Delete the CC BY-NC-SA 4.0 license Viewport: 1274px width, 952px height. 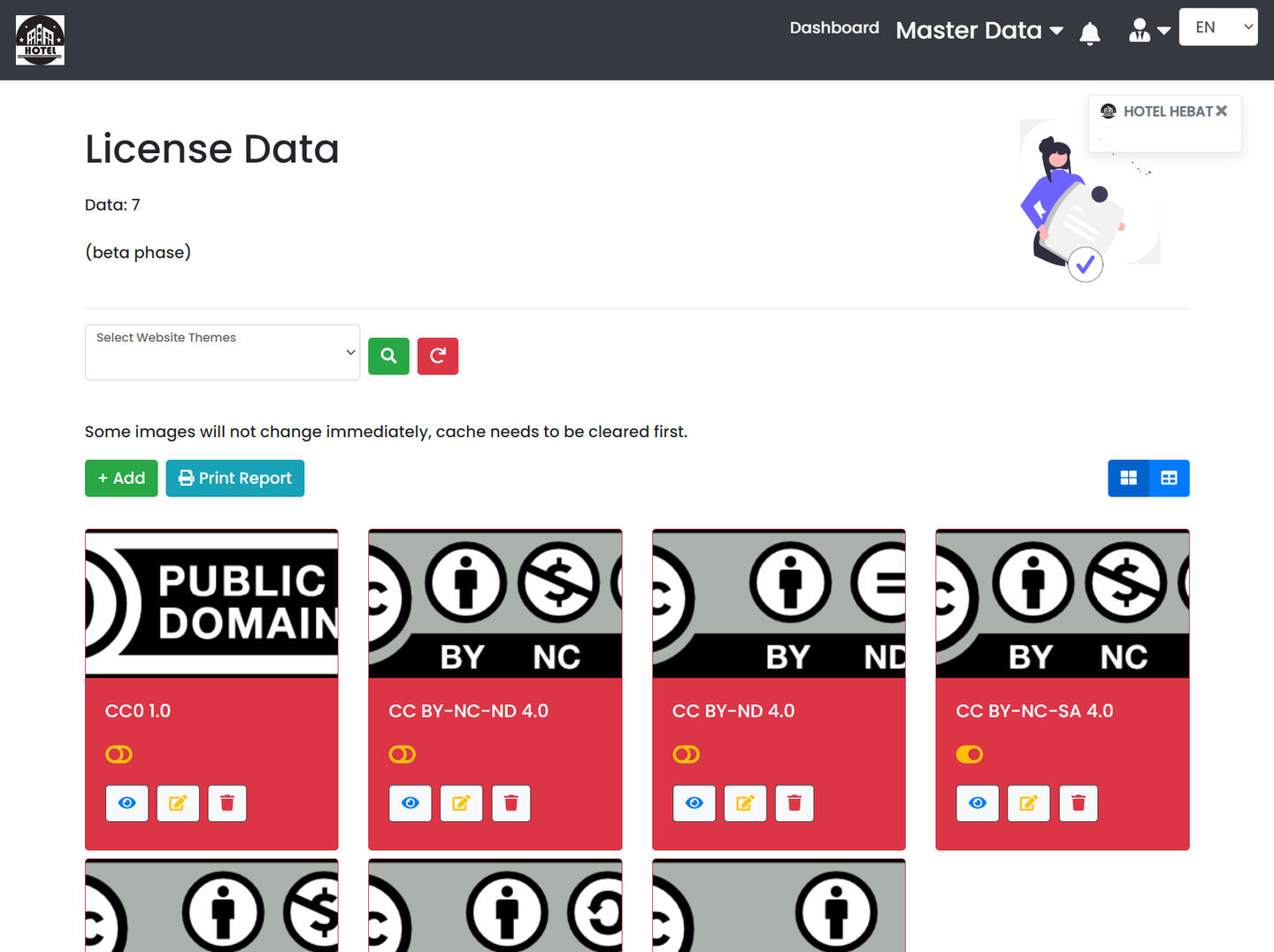(x=1078, y=803)
